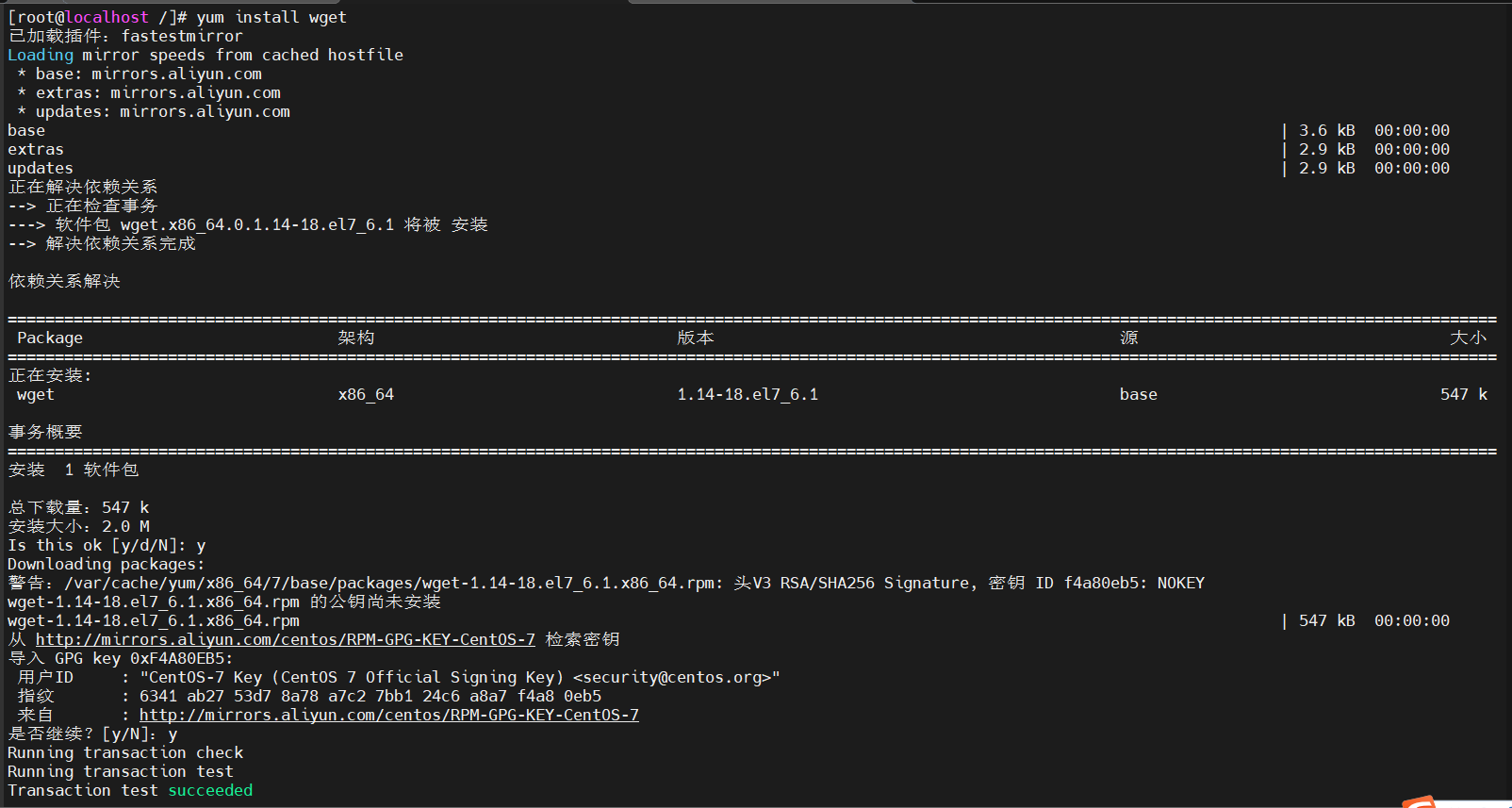Click the orange icon at bottom-right corner
Viewport: 1512px width, 808px height.
(x=1419, y=801)
